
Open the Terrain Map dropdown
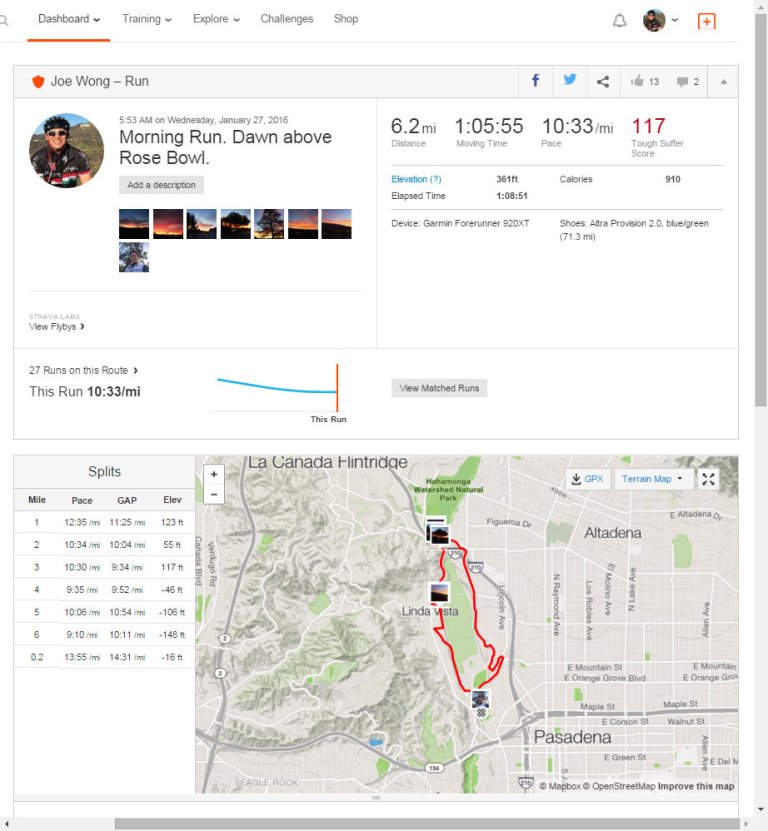coord(652,479)
